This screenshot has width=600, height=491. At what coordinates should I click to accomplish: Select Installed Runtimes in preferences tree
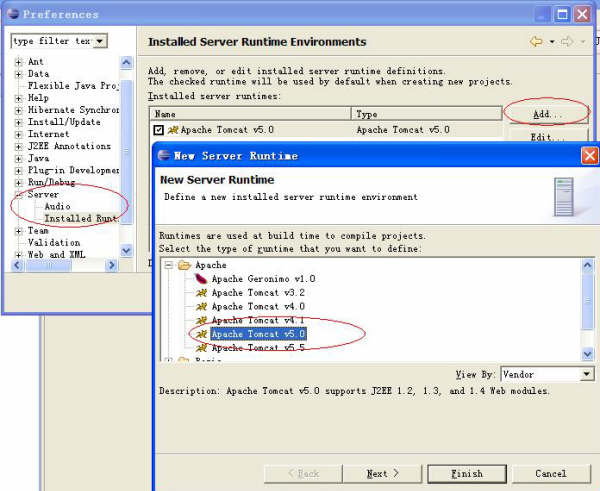80,218
